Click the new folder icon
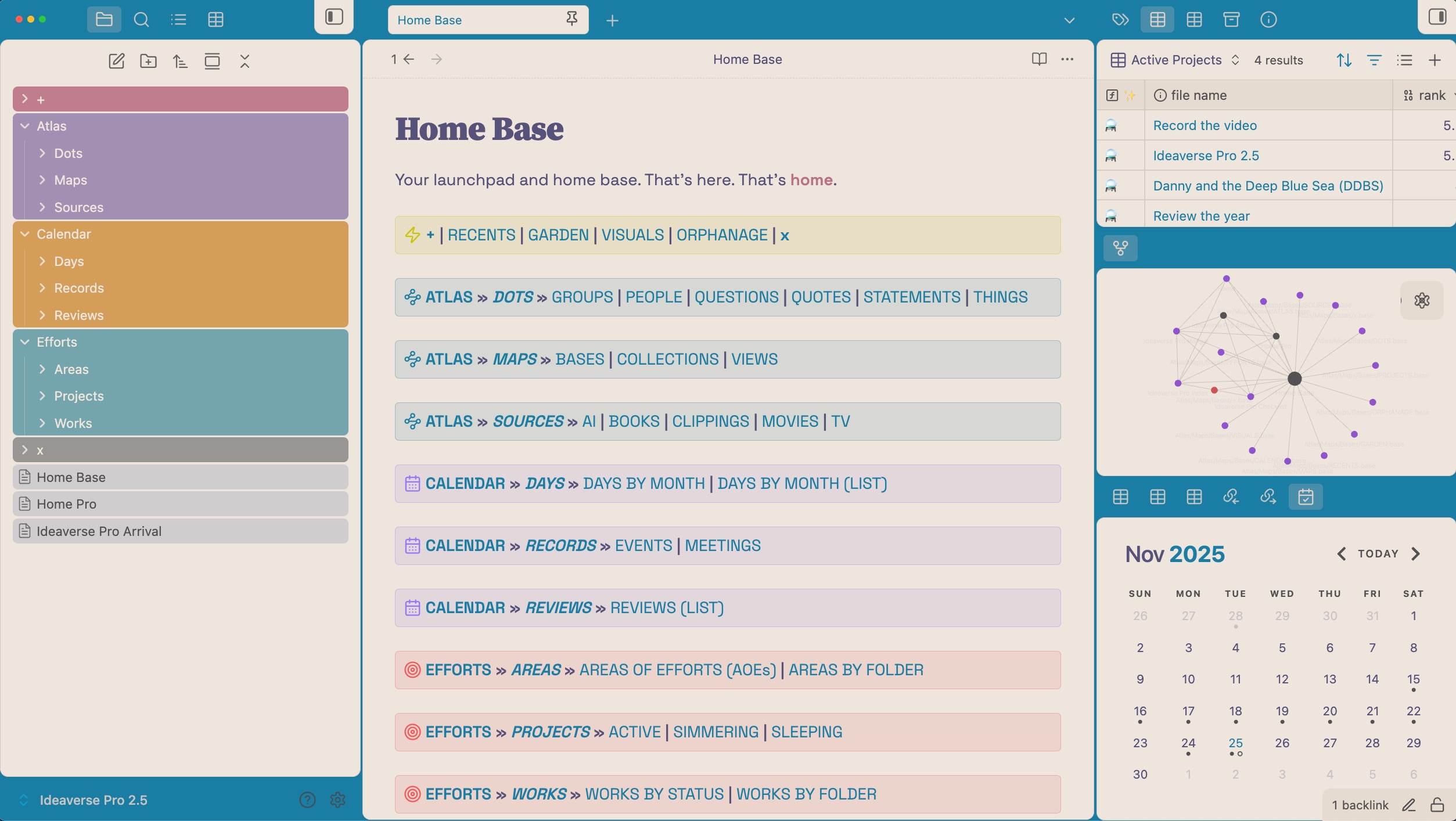This screenshot has height=821, width=1456. point(148,61)
